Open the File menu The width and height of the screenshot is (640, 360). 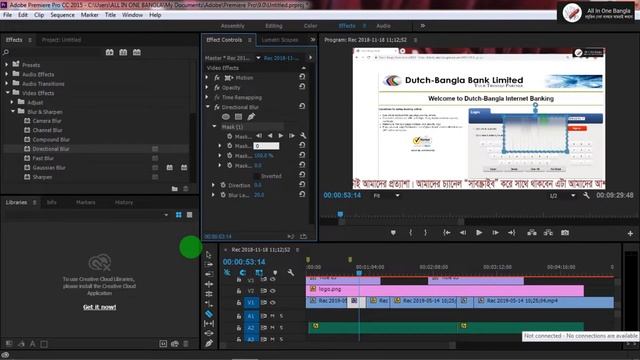(8, 15)
